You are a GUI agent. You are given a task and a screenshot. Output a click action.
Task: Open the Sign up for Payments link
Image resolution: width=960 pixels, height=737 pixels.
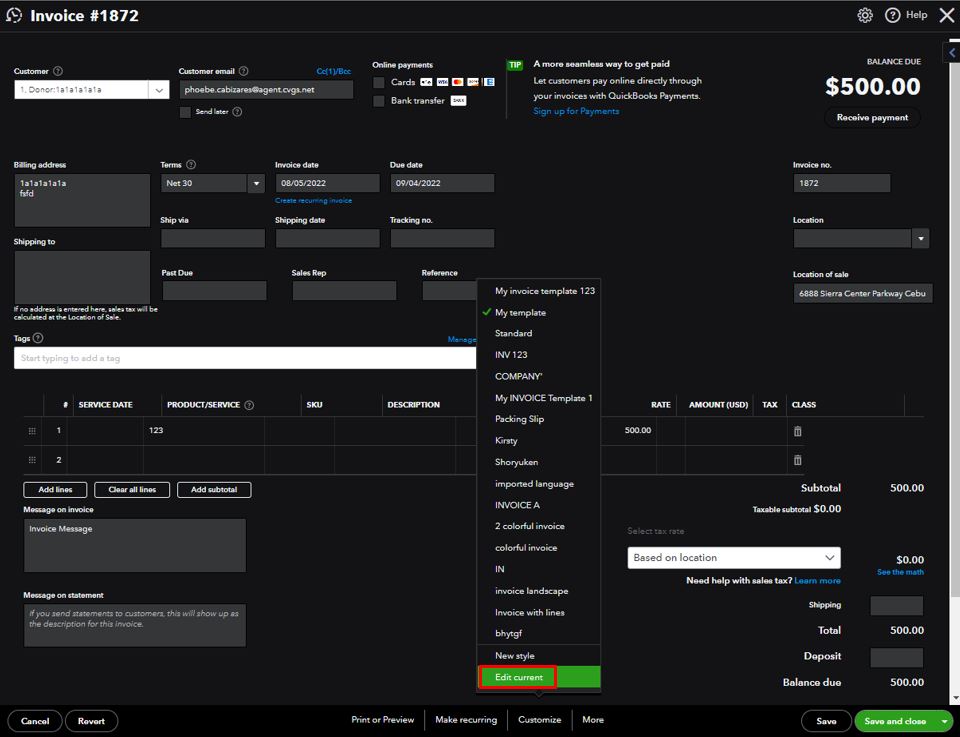[576, 111]
